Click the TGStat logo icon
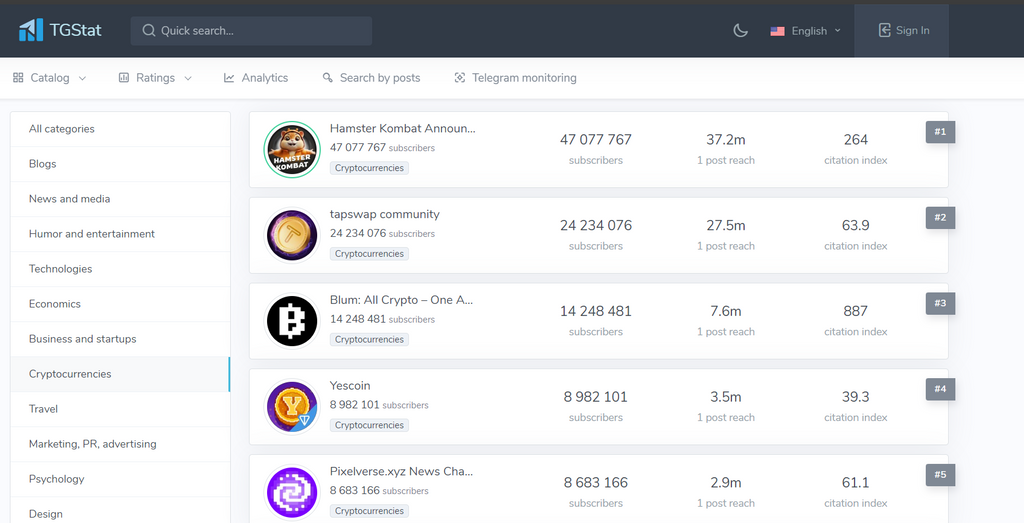Image resolution: width=1024 pixels, height=523 pixels. click(31, 30)
